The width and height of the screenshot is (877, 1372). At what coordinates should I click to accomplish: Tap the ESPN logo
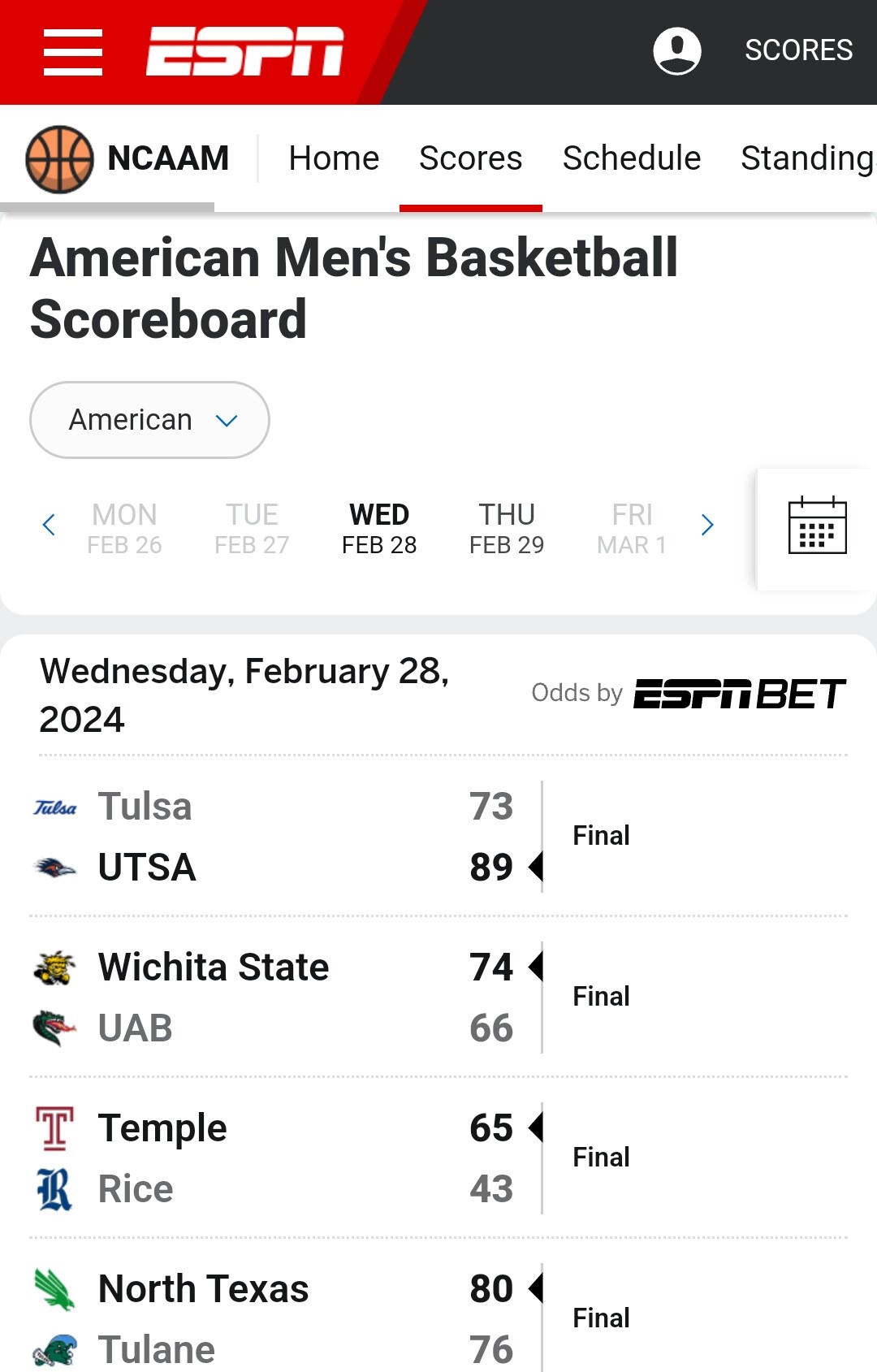(244, 51)
